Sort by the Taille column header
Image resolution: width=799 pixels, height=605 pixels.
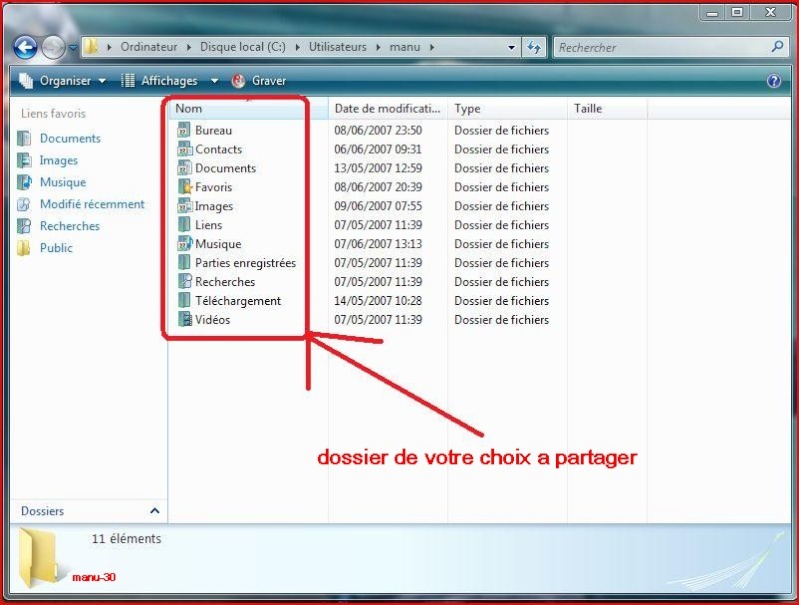click(607, 109)
